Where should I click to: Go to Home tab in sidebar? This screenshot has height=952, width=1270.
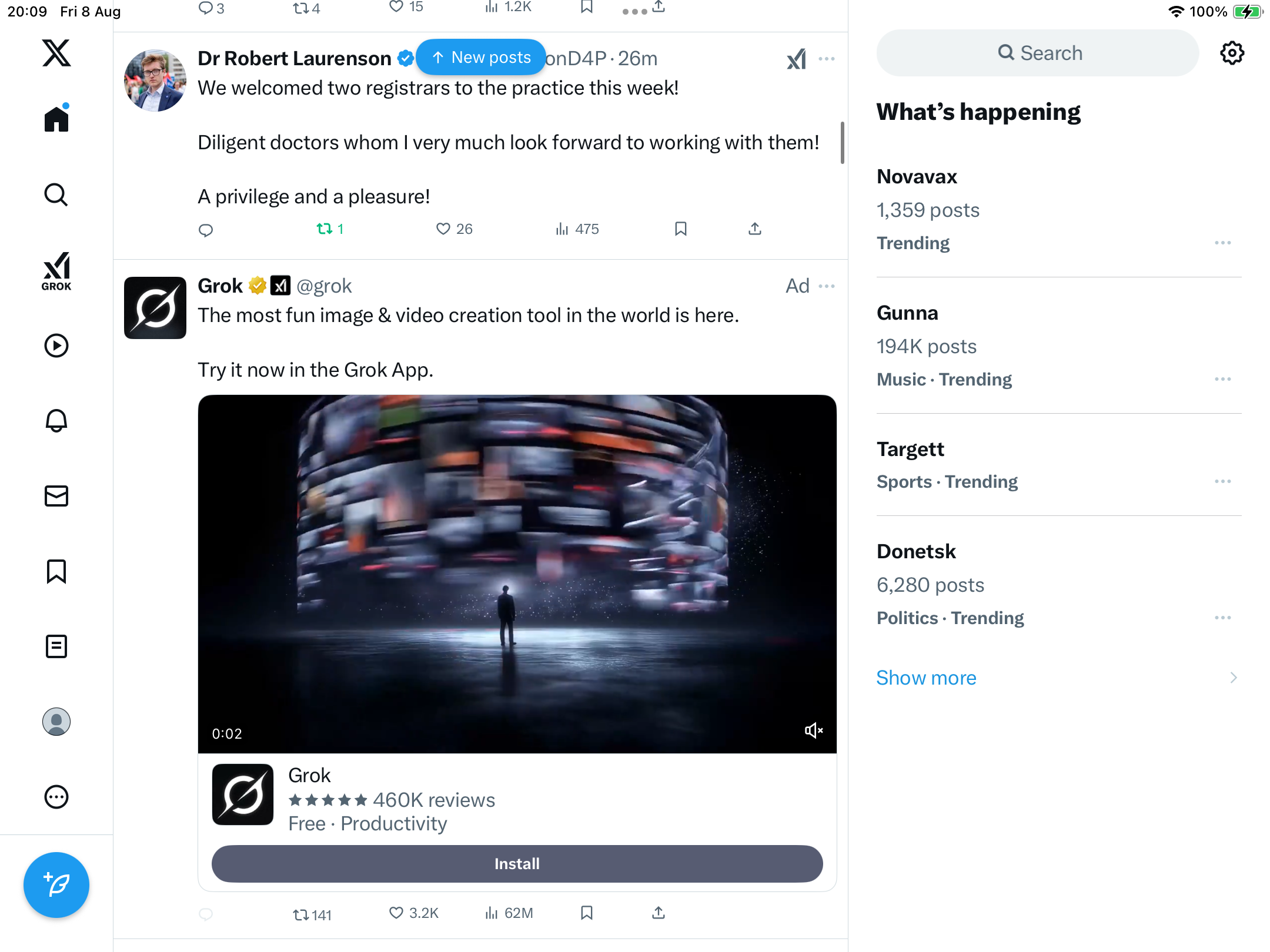(56, 119)
